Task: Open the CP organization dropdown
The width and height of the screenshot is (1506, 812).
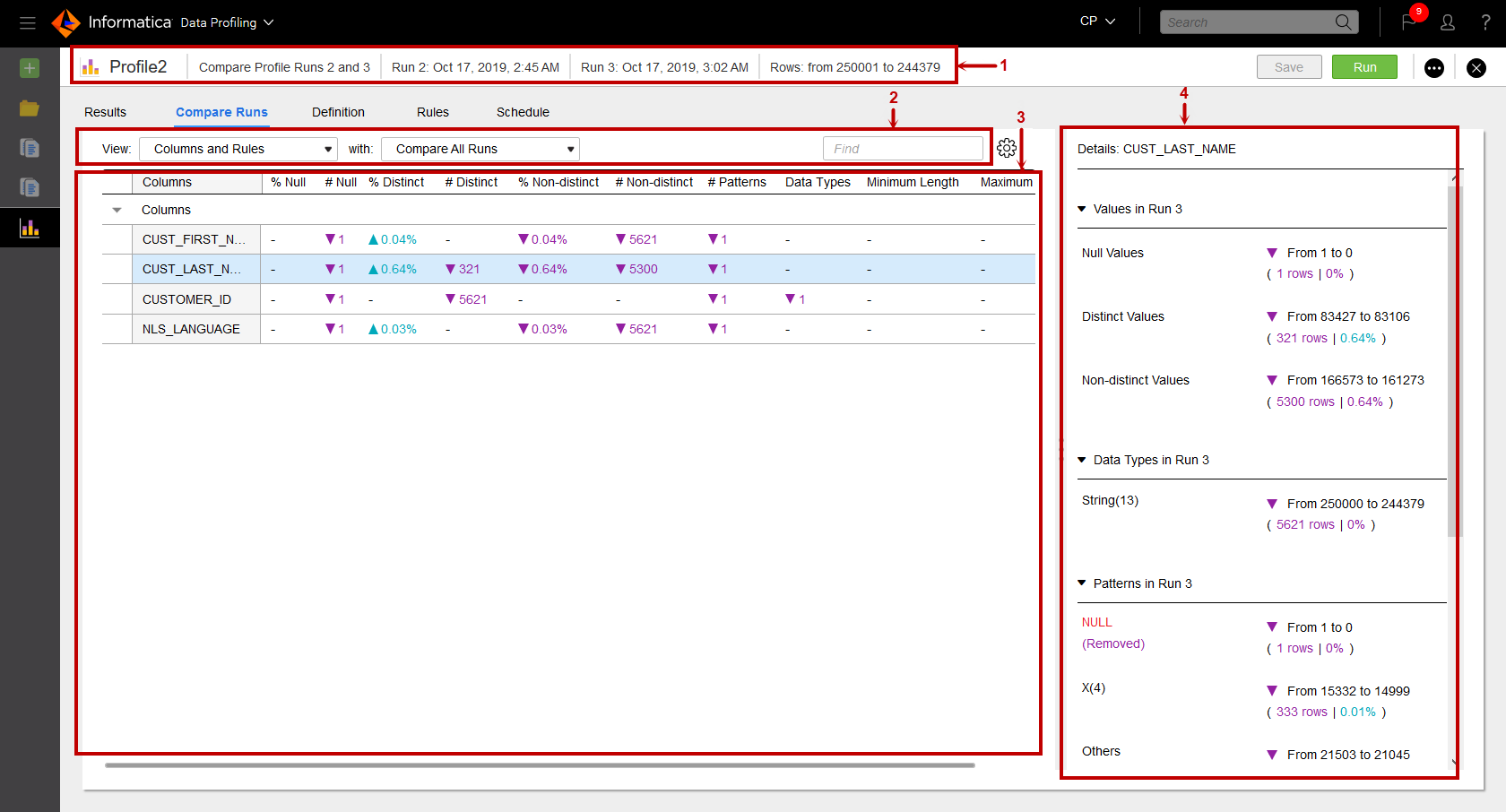Action: click(x=1097, y=22)
